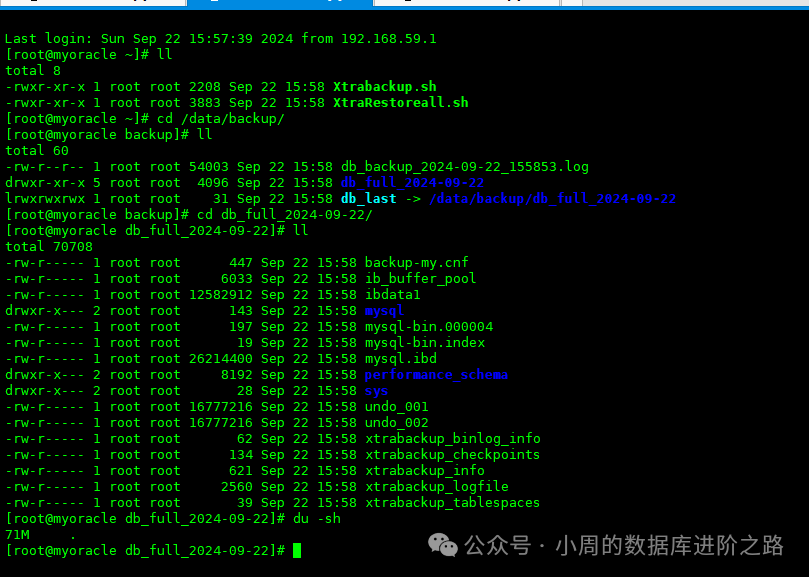Viewport: 809px width, 577px height.
Task: Click the XtraRestoreall.sh file name
Action: [x=401, y=103]
